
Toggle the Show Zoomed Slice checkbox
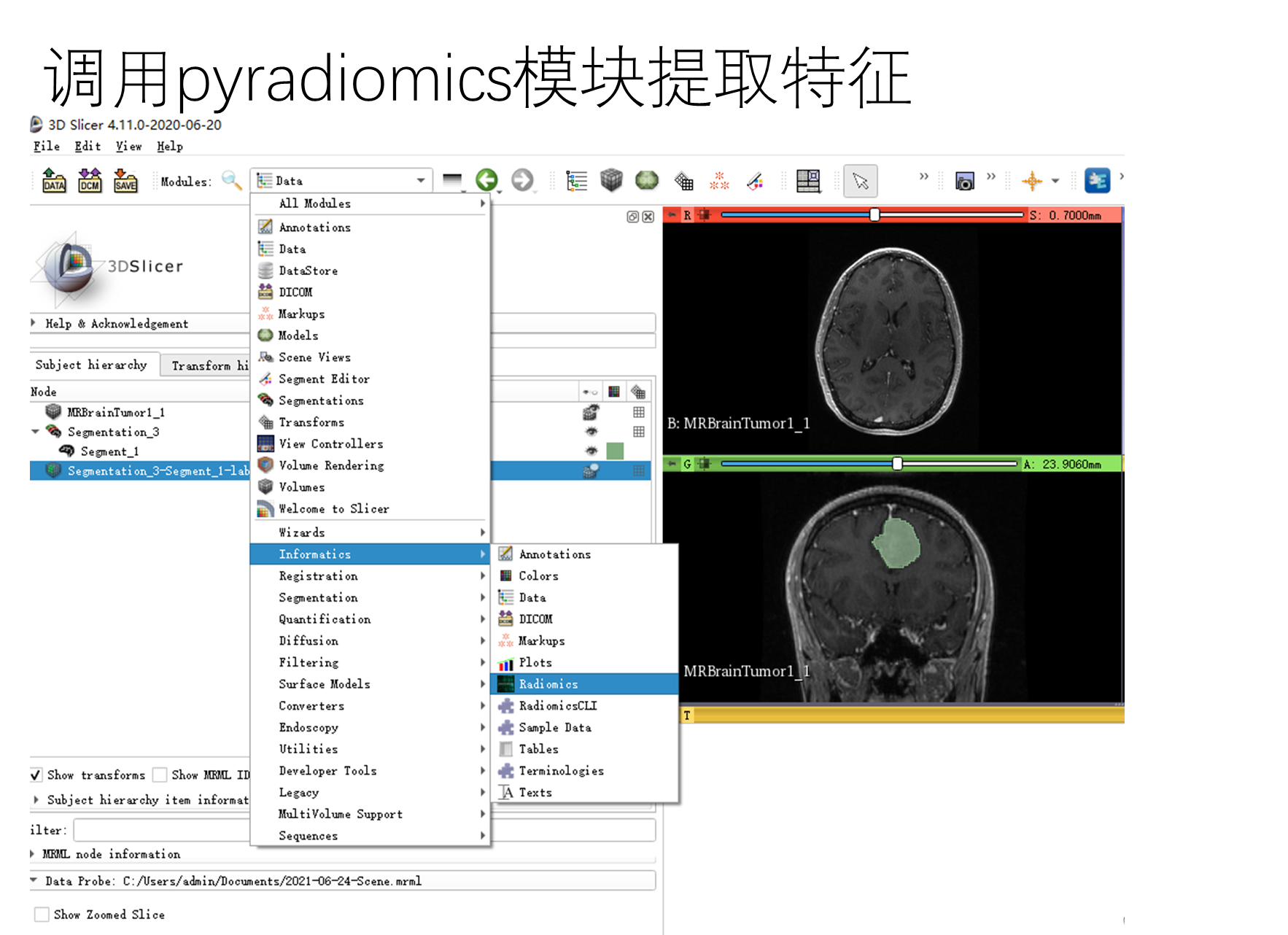42,915
